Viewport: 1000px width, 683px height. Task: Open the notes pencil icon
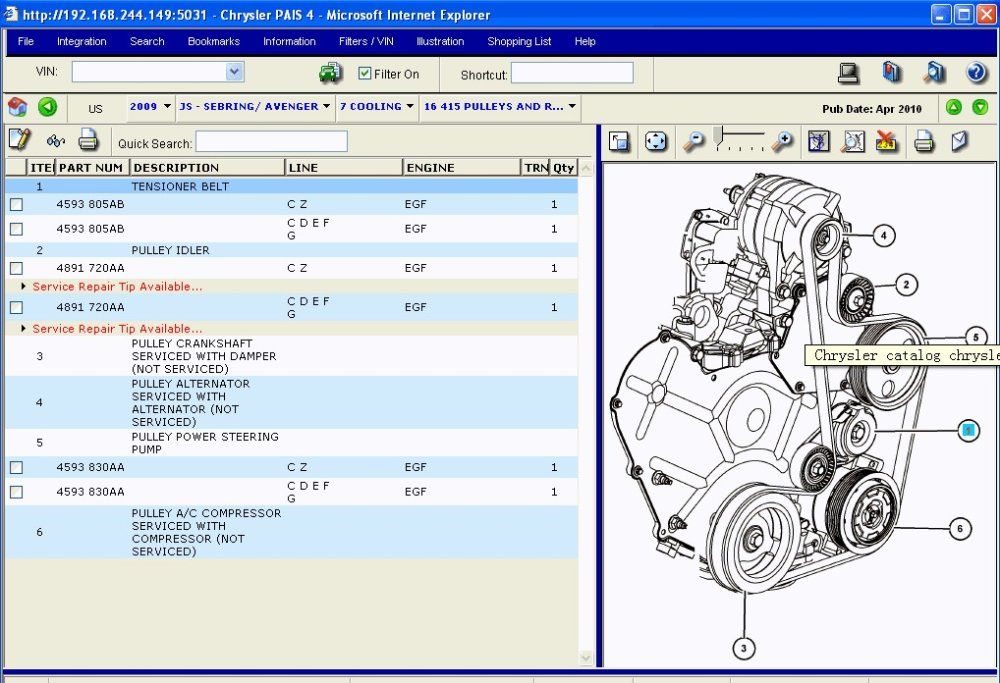click(20, 139)
